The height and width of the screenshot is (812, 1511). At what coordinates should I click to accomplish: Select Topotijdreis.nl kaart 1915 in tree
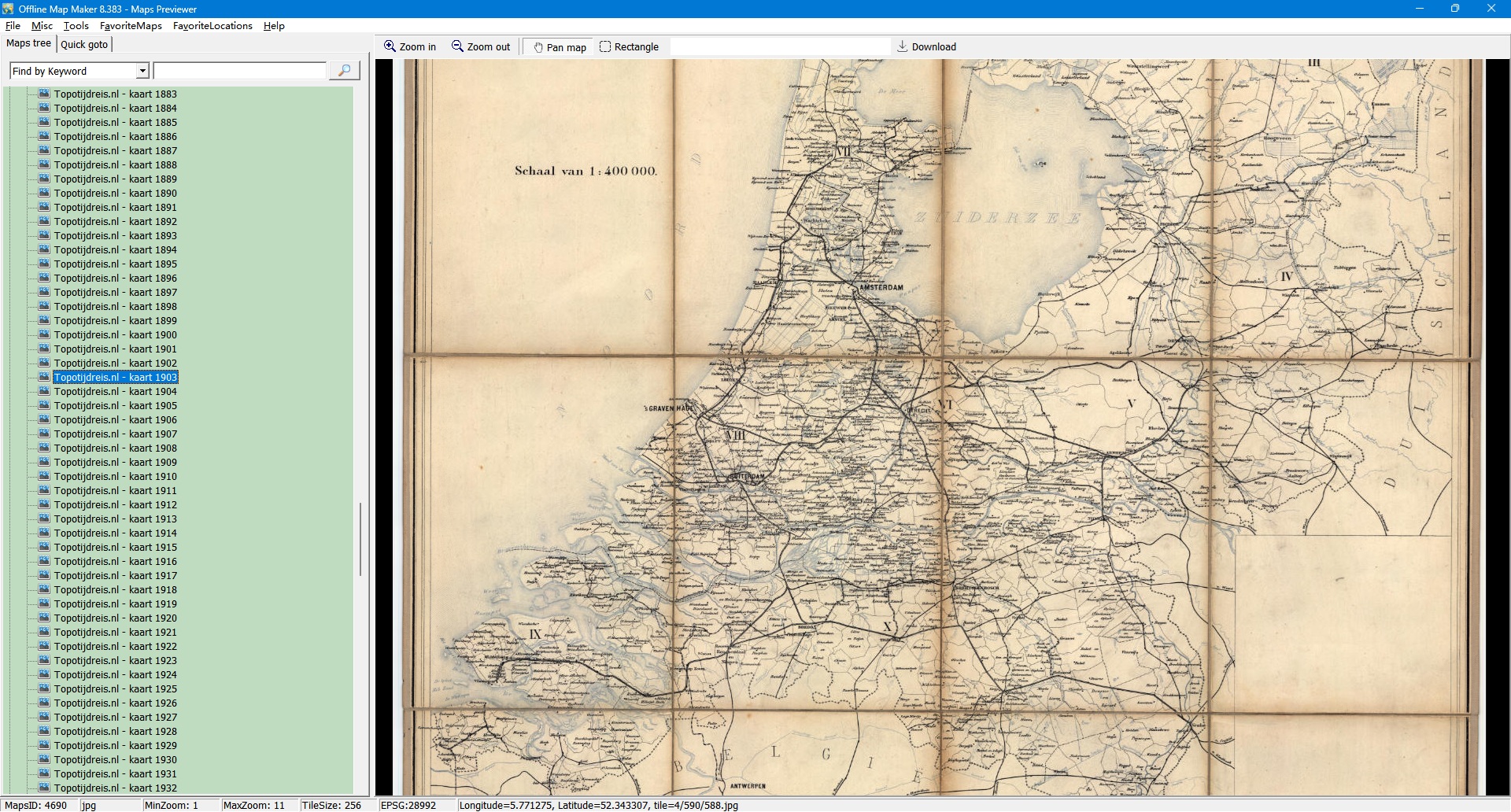click(115, 547)
